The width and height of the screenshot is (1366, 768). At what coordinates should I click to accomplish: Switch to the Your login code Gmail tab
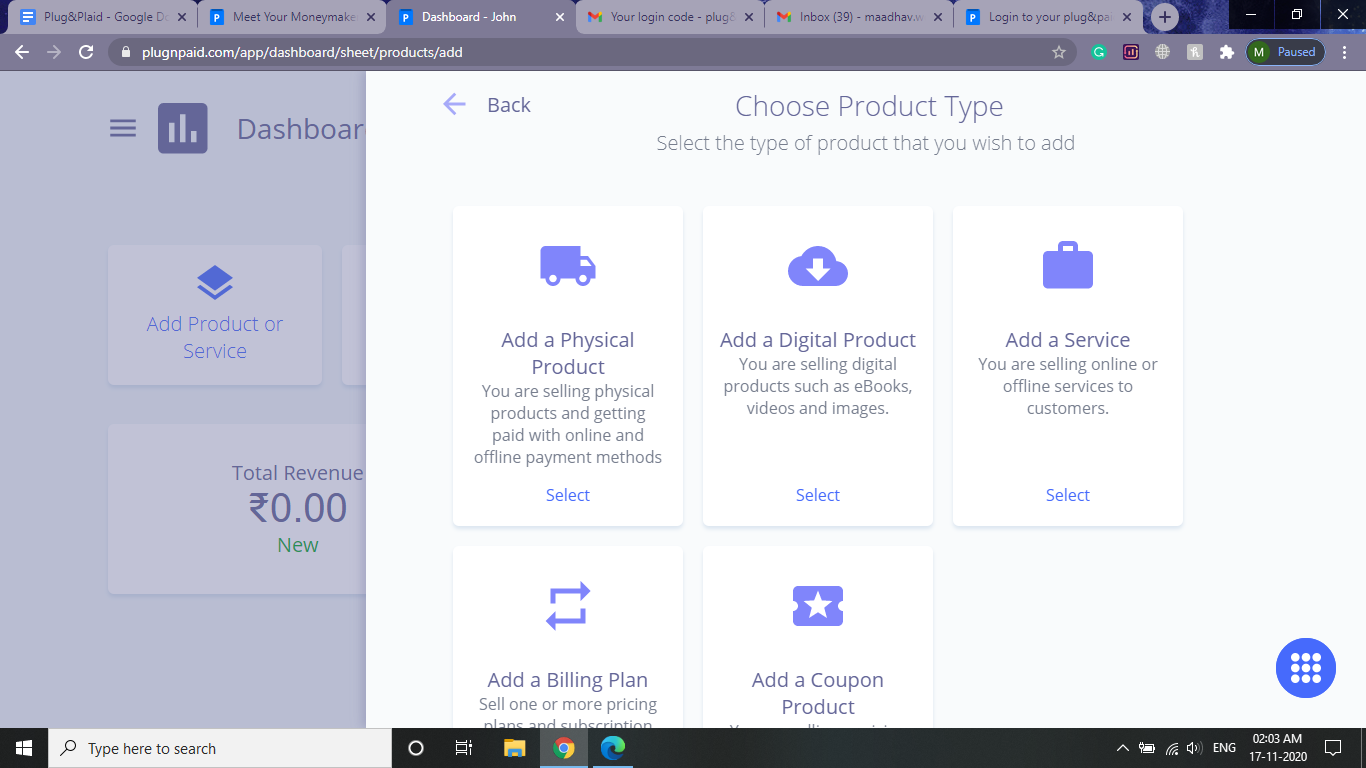click(671, 17)
